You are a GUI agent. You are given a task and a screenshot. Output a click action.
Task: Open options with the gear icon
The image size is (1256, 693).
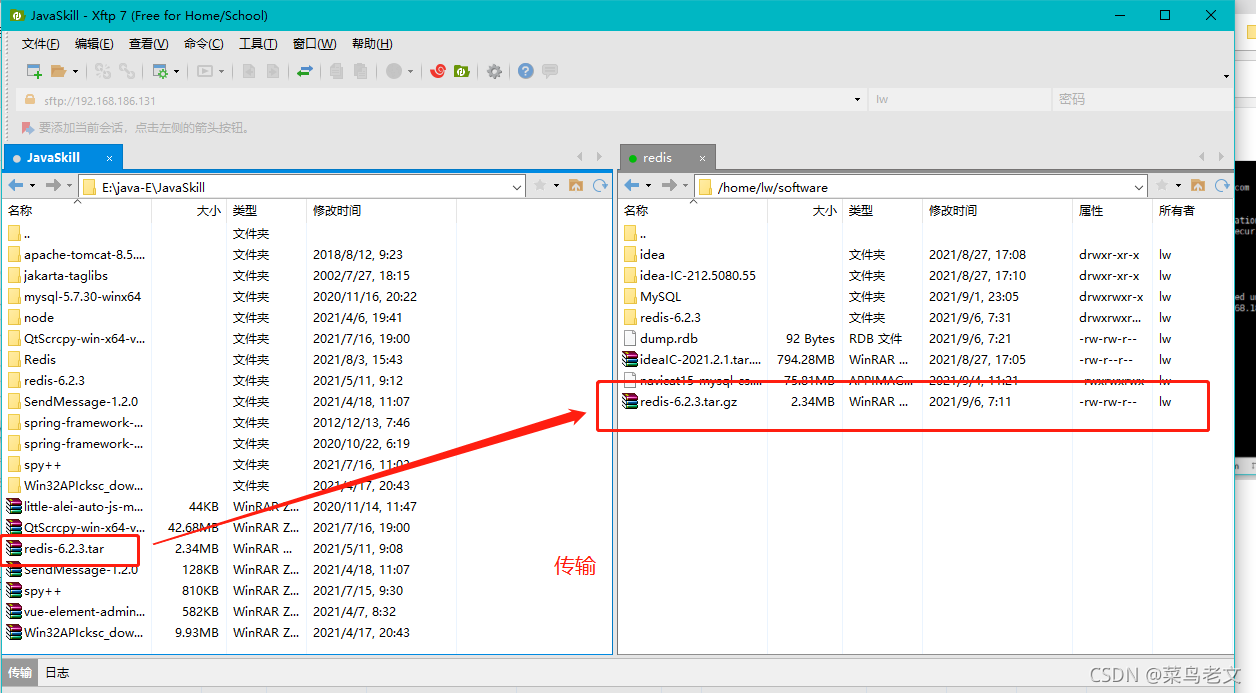(494, 71)
